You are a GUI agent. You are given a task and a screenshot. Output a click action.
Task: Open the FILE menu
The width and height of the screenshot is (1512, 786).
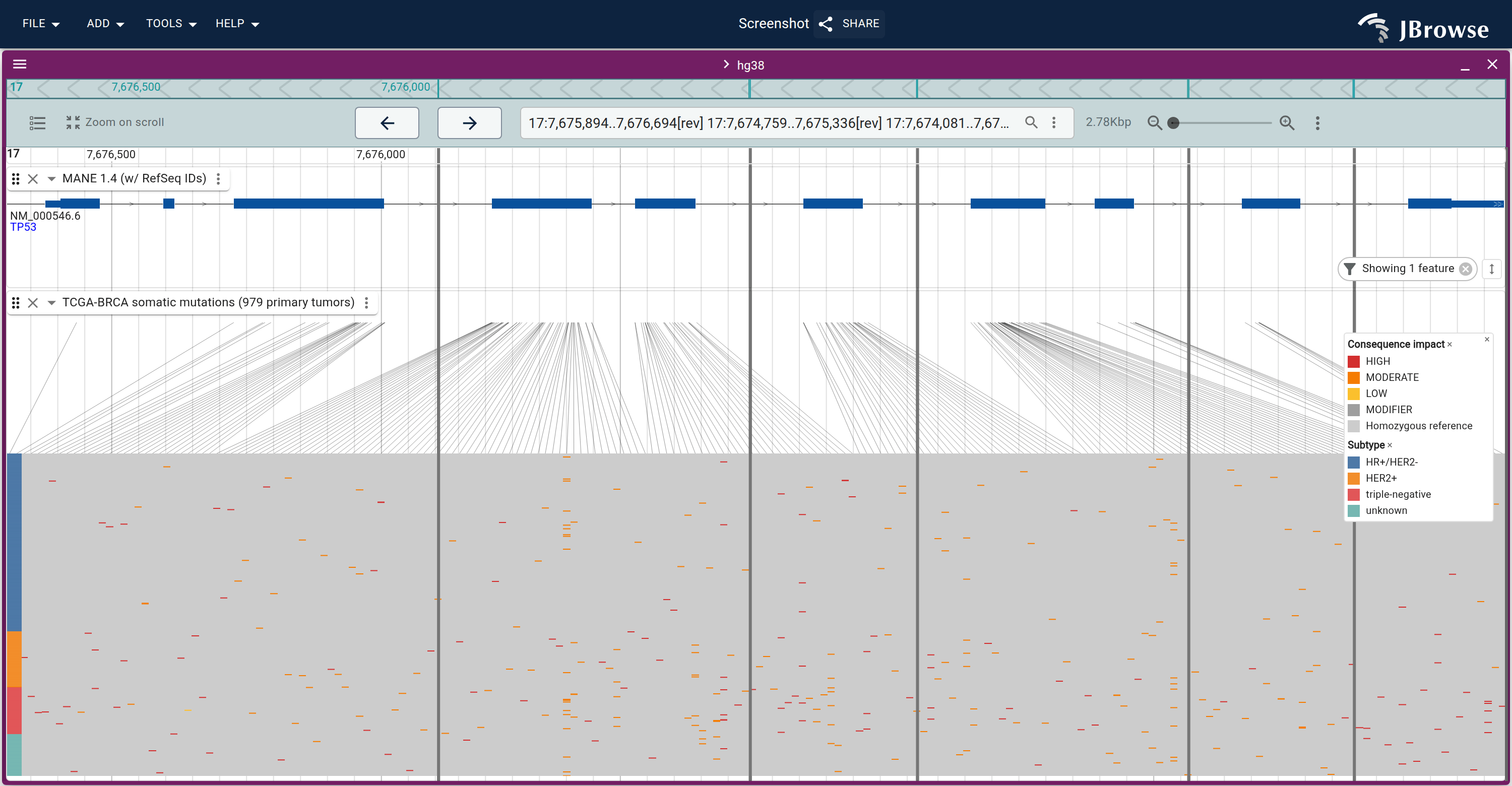(40, 24)
